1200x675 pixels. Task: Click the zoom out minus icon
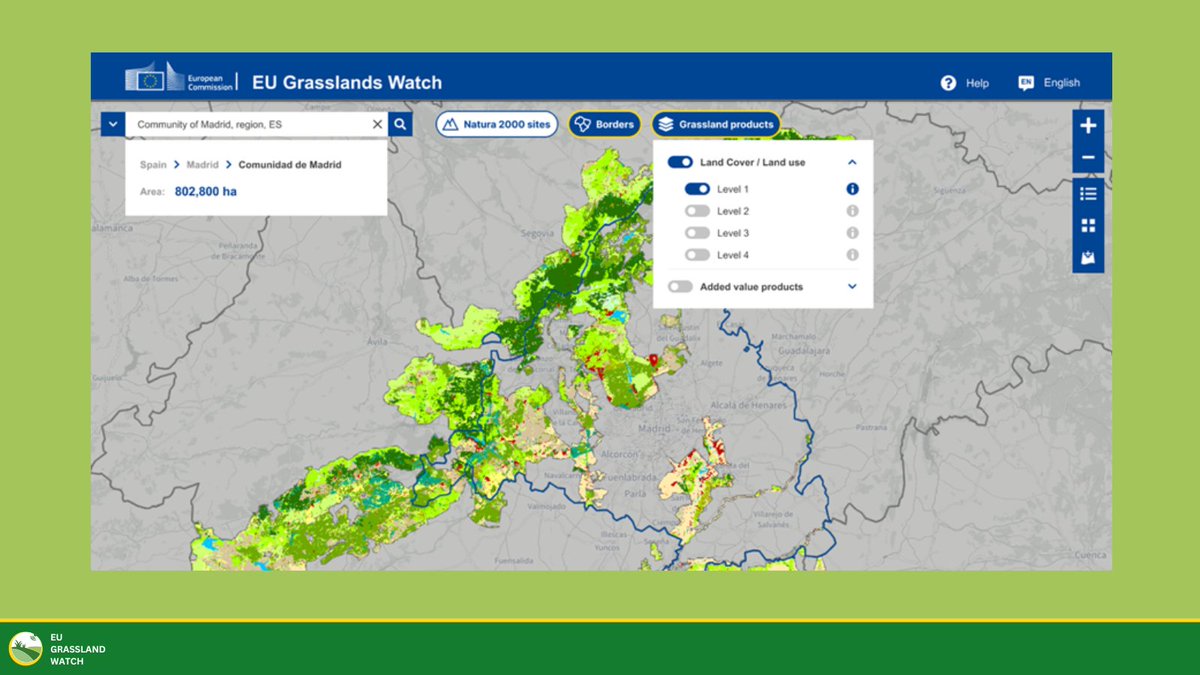(1088, 156)
